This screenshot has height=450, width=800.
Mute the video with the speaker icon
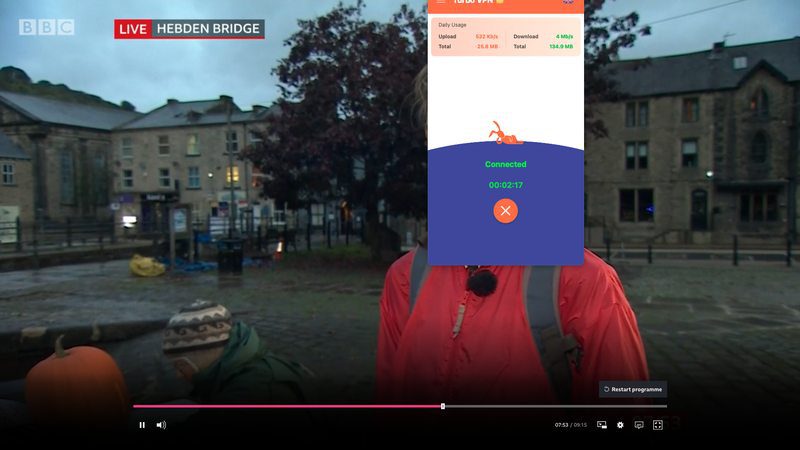point(161,425)
